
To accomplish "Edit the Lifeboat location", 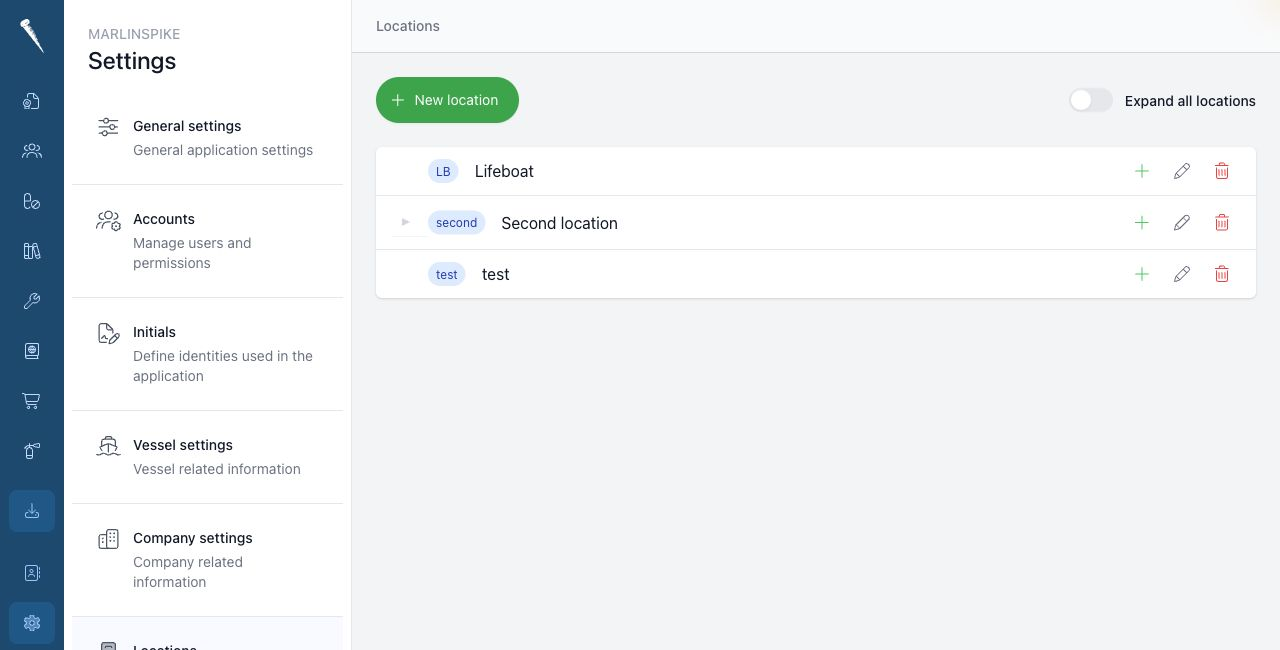I will [x=1181, y=171].
